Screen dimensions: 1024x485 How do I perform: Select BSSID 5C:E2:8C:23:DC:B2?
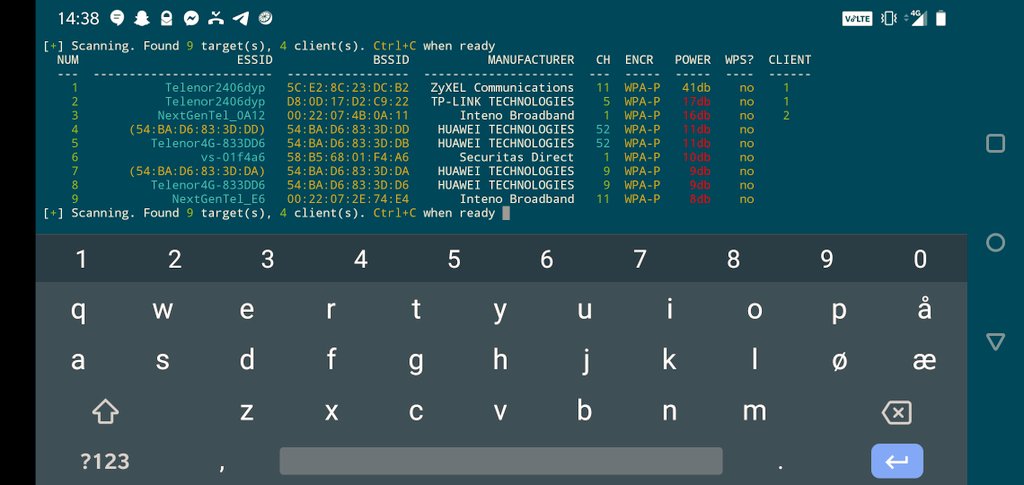[x=348, y=87]
